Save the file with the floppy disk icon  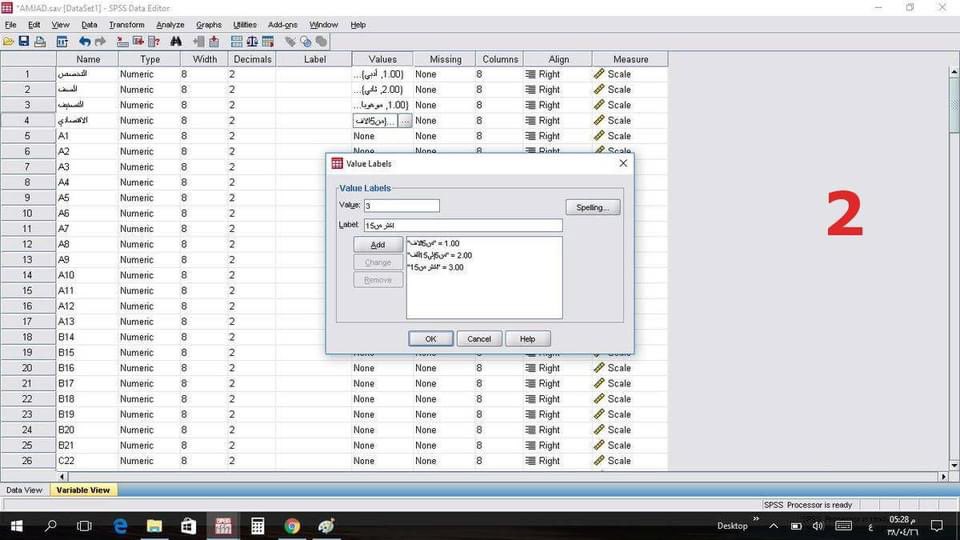24,42
